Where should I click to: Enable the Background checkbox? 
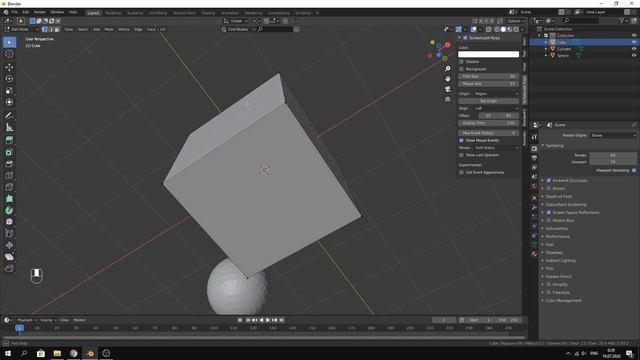coord(462,69)
